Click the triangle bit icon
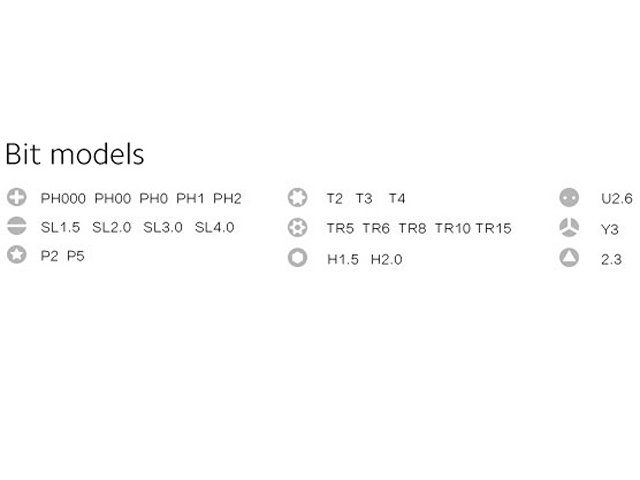The width and height of the screenshot is (640, 480). coord(569,258)
